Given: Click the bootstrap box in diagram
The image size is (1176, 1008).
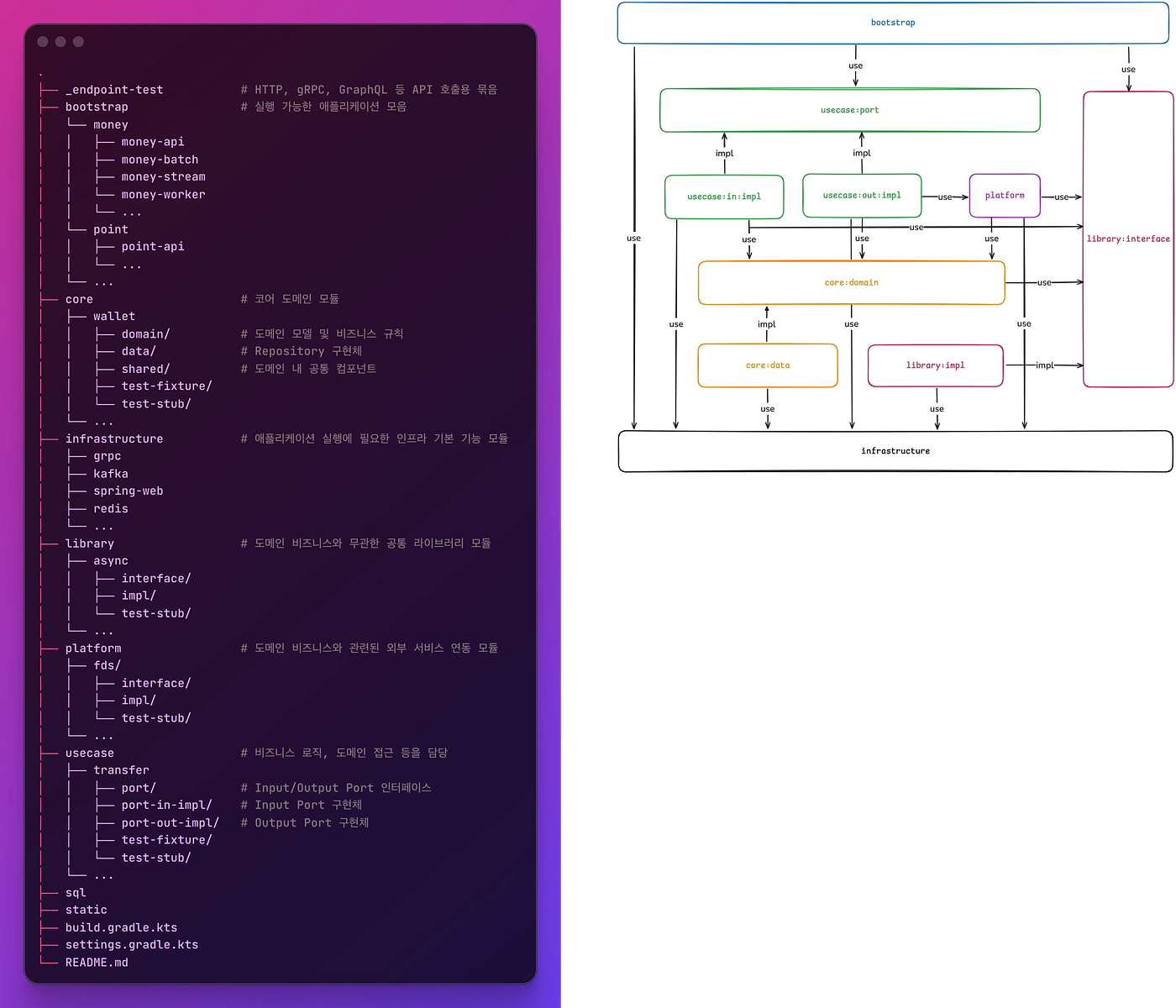Looking at the screenshot, I should [x=893, y=23].
